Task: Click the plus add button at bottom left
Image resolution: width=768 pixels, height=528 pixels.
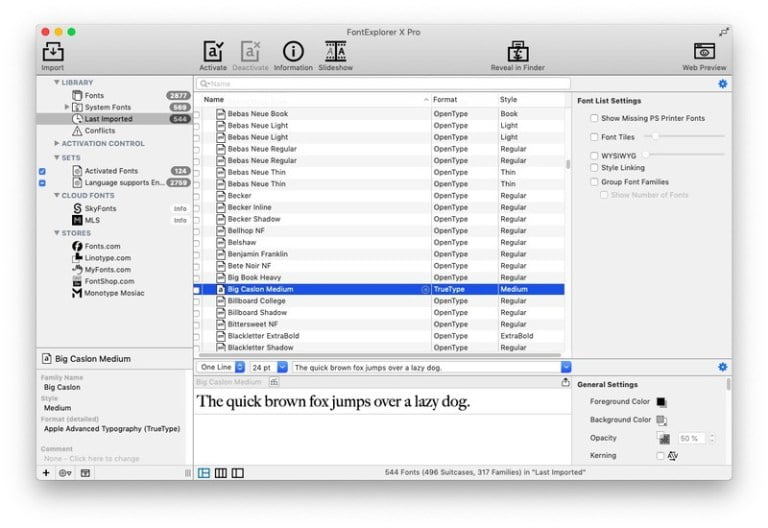Action: (46, 473)
